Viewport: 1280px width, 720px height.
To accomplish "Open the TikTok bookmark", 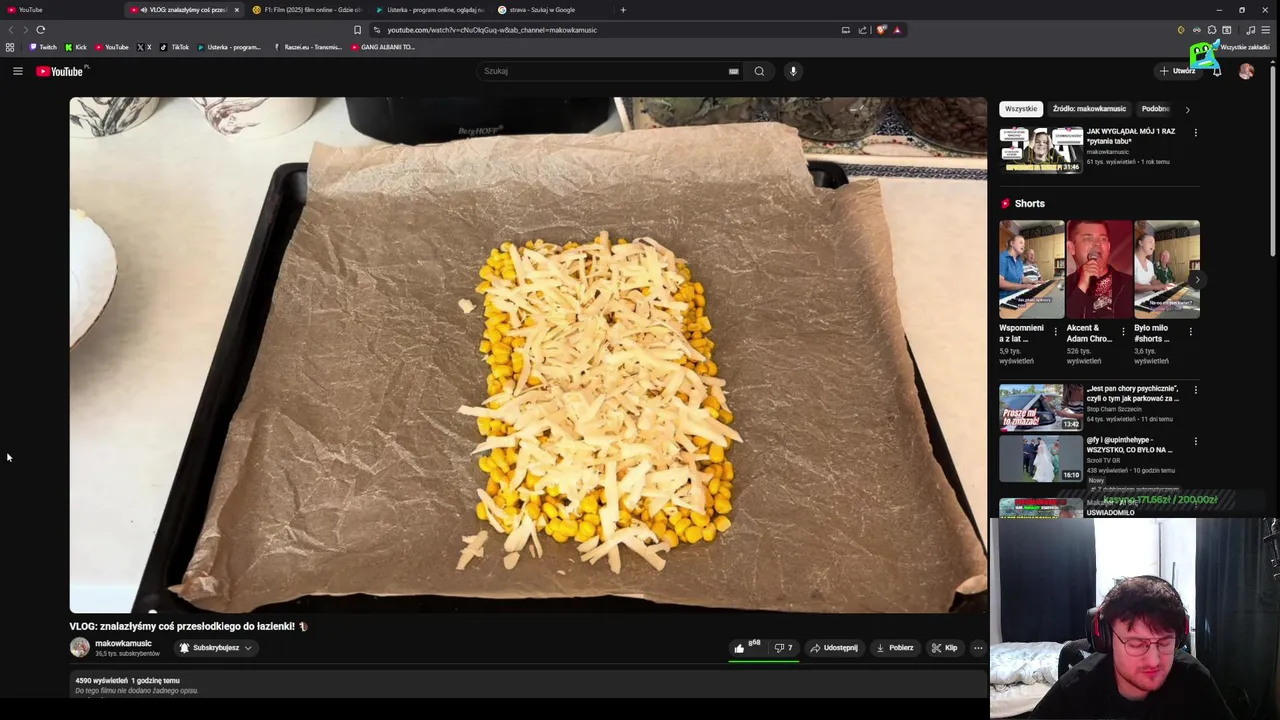I will pyautogui.click(x=174, y=47).
